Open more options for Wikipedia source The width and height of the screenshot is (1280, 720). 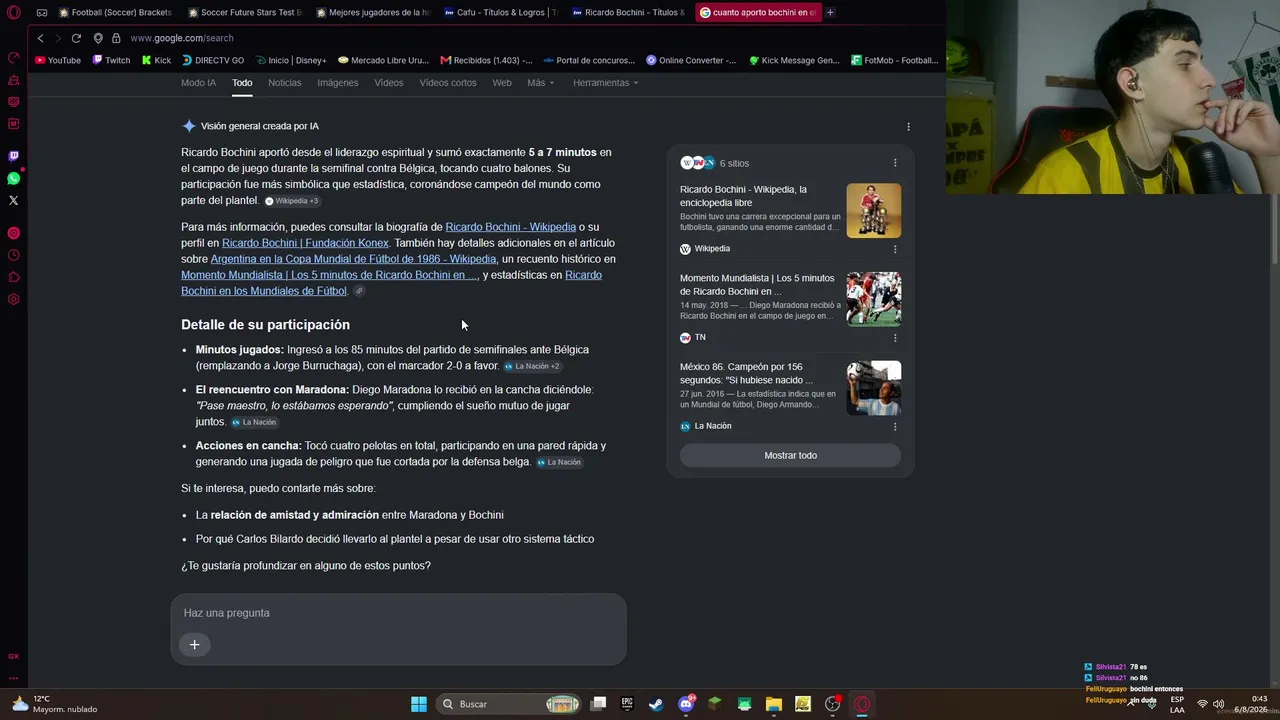pos(895,249)
